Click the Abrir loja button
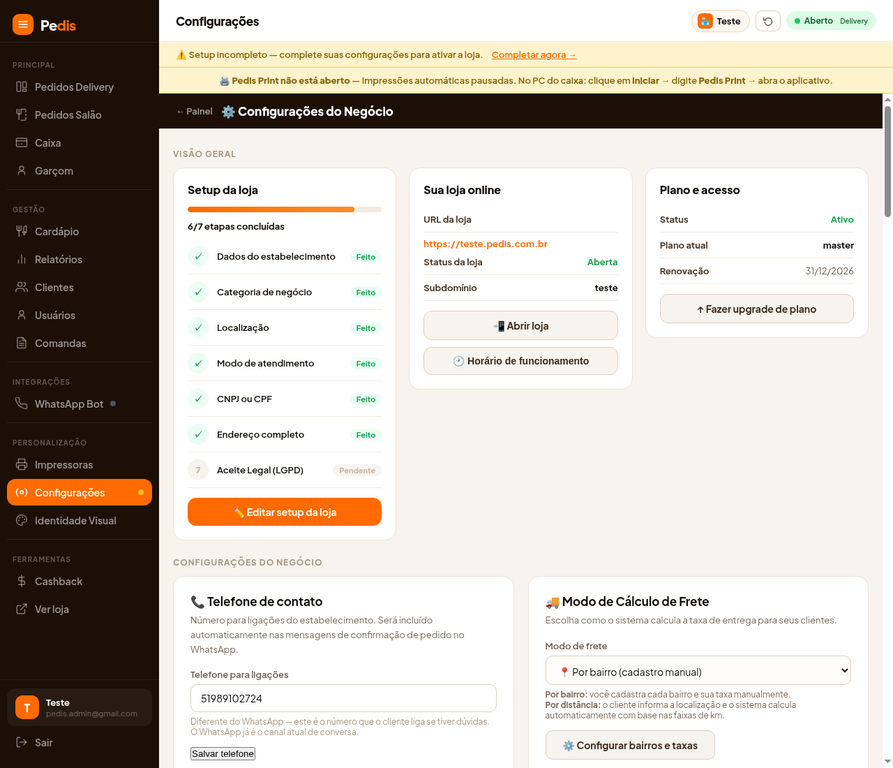The width and height of the screenshot is (893, 768). click(x=521, y=326)
